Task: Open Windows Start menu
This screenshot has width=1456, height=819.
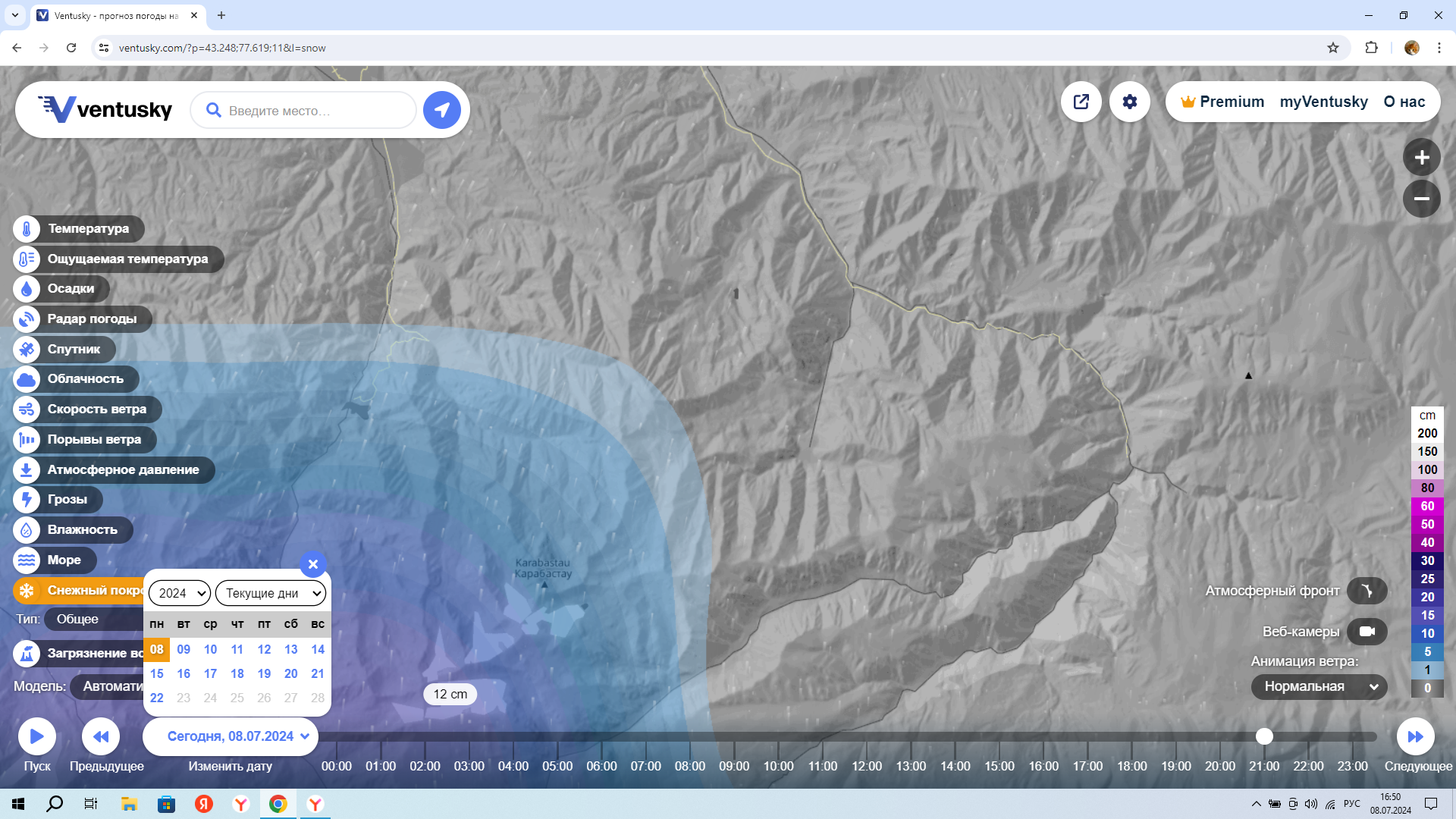Action: coord(18,804)
